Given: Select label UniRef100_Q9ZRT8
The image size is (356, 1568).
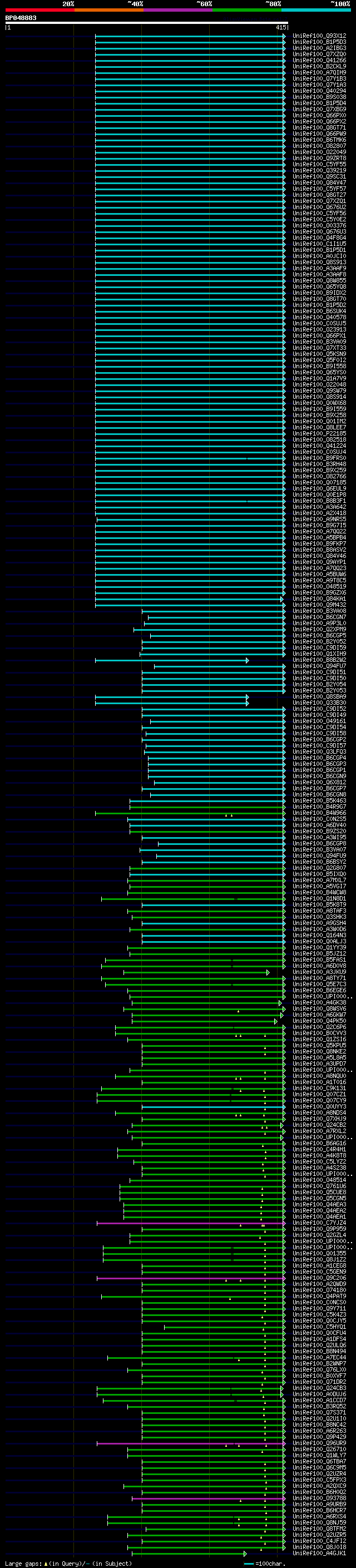Looking at the screenshot, I should coord(319,159).
